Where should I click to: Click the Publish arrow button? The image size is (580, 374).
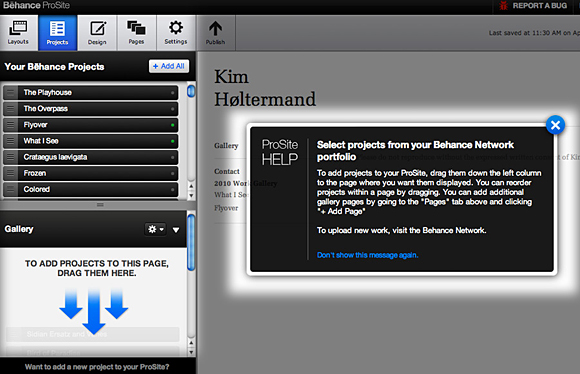point(215,33)
